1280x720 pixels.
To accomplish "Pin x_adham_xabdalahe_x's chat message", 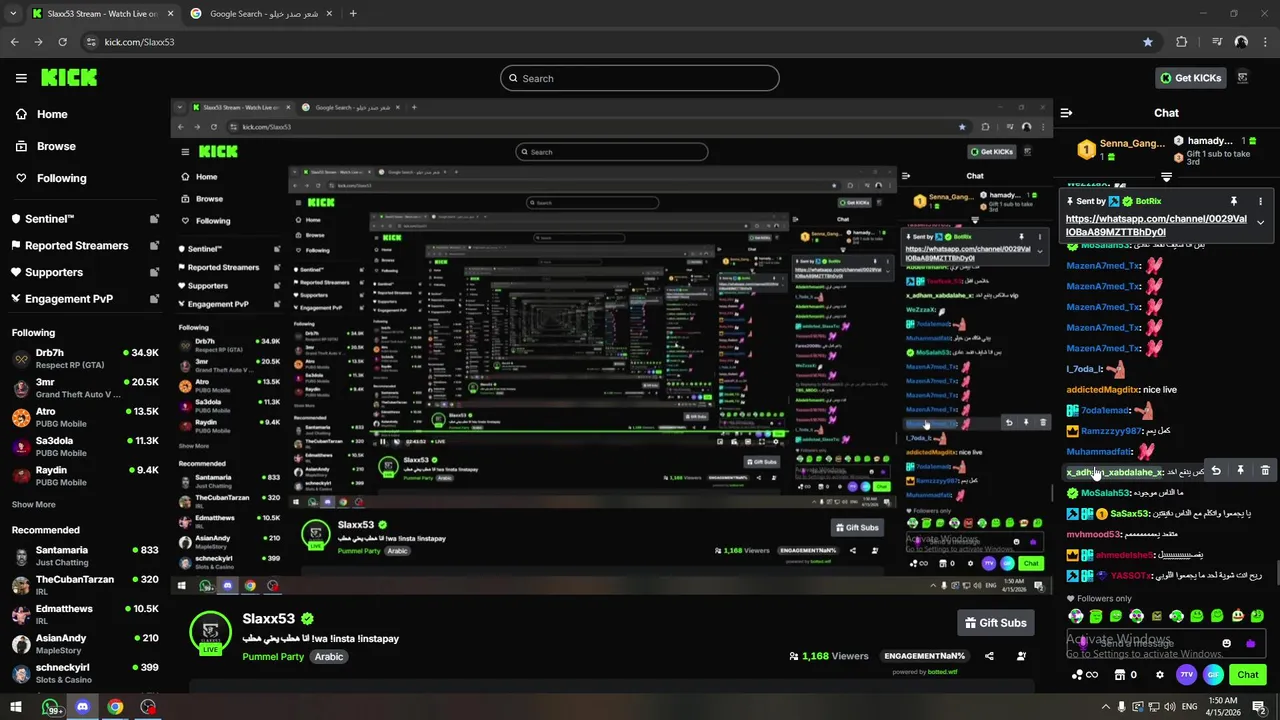I will (x=1240, y=470).
